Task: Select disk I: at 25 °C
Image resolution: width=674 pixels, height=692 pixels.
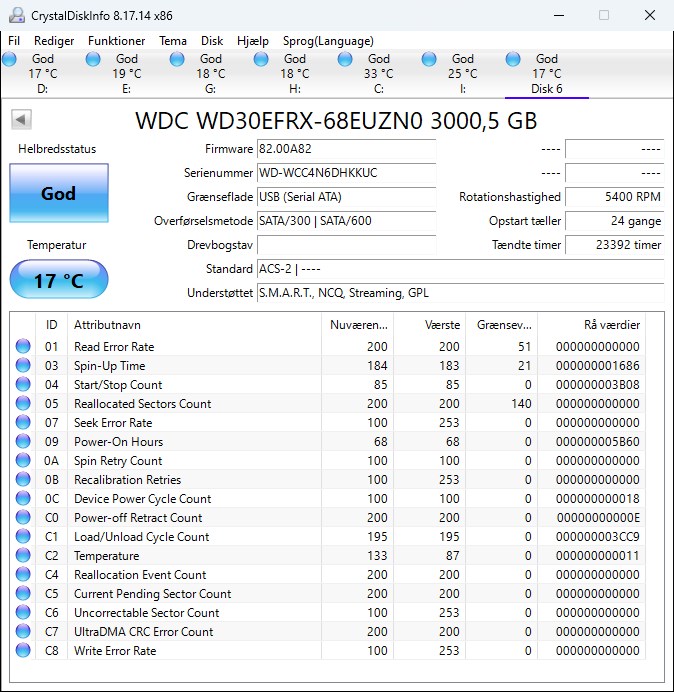Action: click(x=462, y=74)
